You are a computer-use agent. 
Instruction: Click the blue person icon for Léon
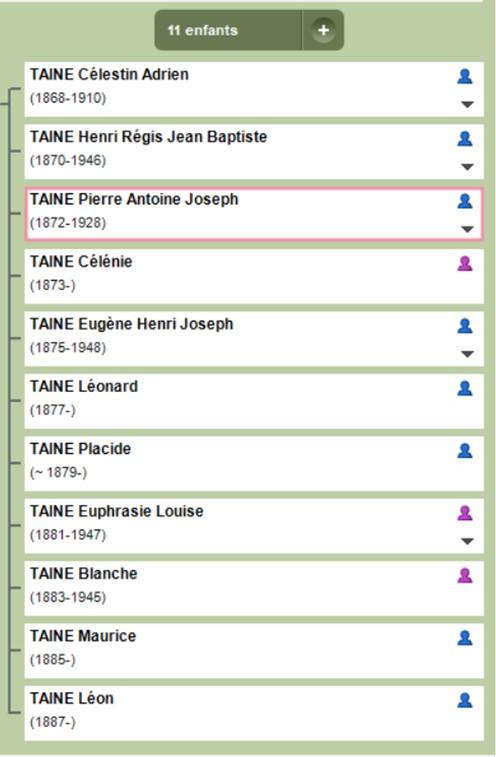(x=465, y=700)
